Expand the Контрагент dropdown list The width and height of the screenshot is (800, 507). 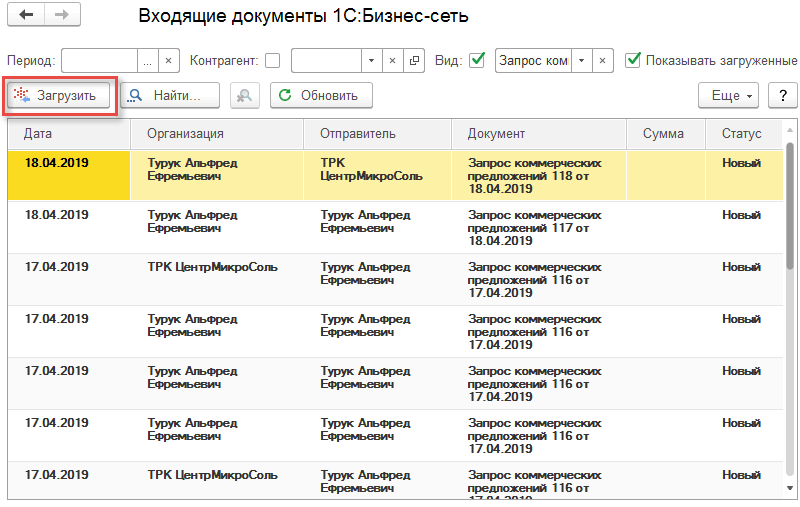pos(371,61)
